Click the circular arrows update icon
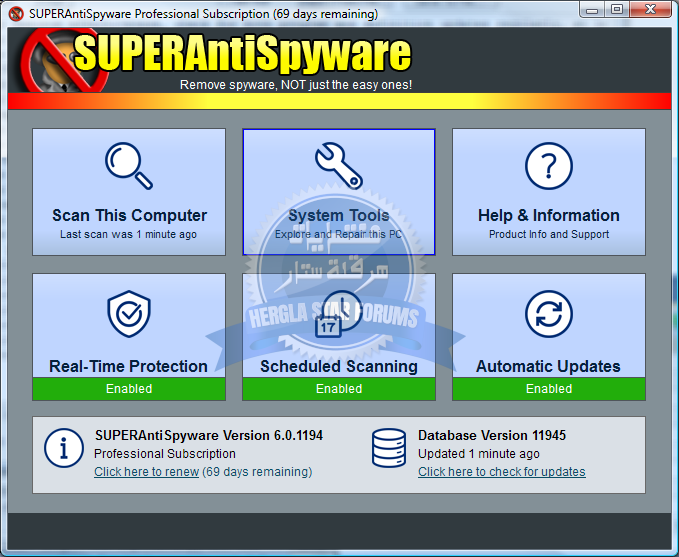Image resolution: width=679 pixels, height=557 pixels. 548,314
